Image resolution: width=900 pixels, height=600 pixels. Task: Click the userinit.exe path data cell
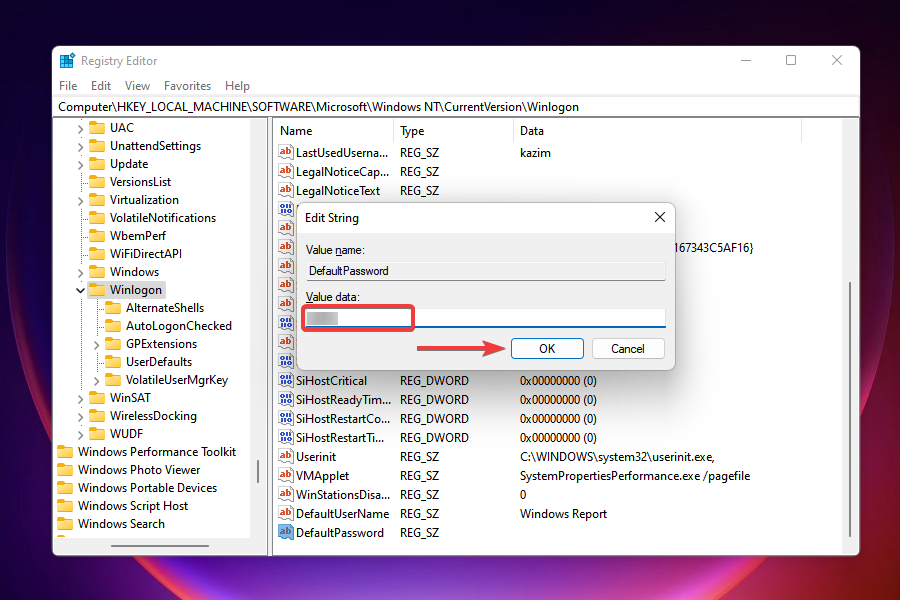pyautogui.click(x=617, y=456)
